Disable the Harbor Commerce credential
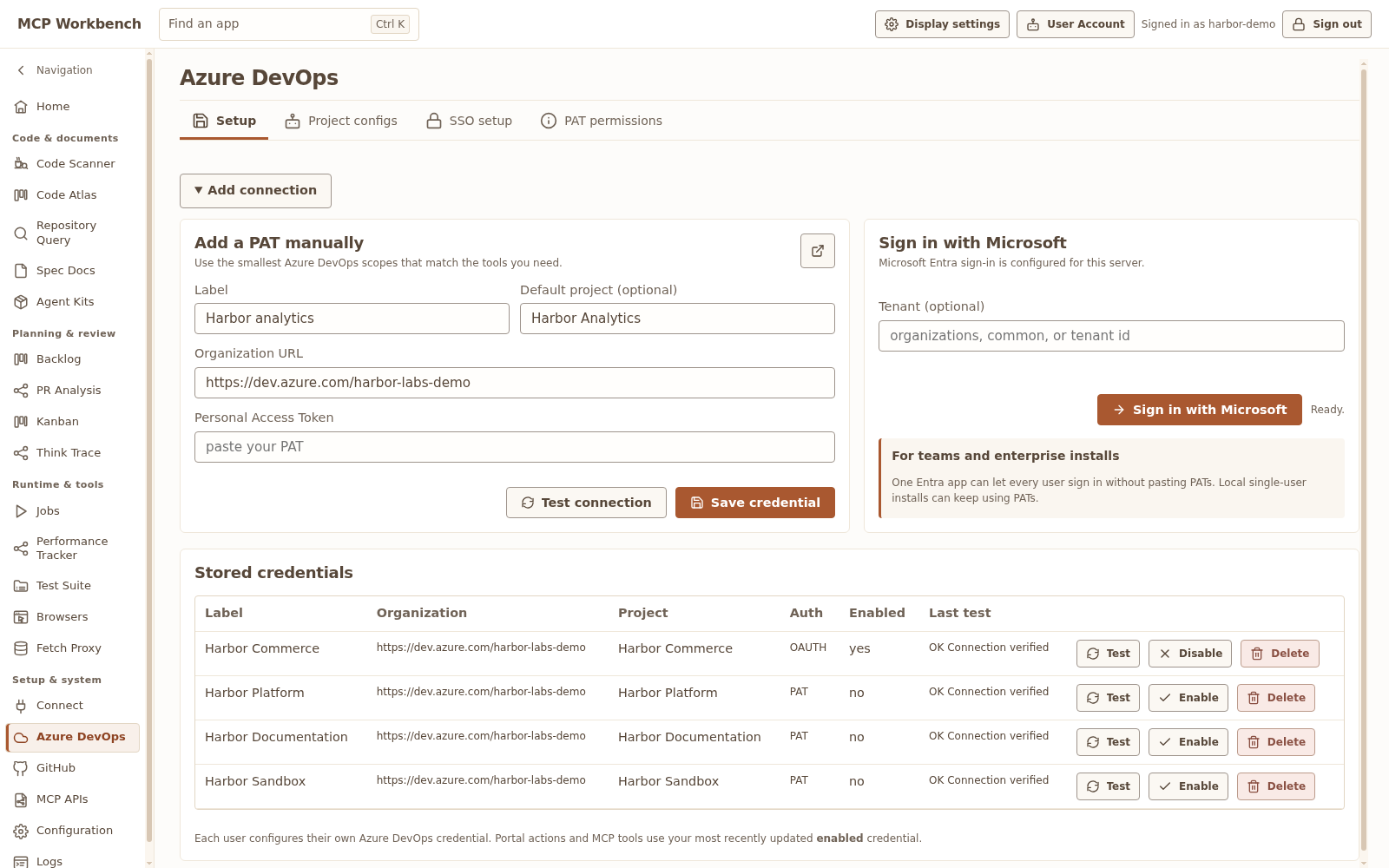The height and width of the screenshot is (868, 1389). coord(1189,654)
